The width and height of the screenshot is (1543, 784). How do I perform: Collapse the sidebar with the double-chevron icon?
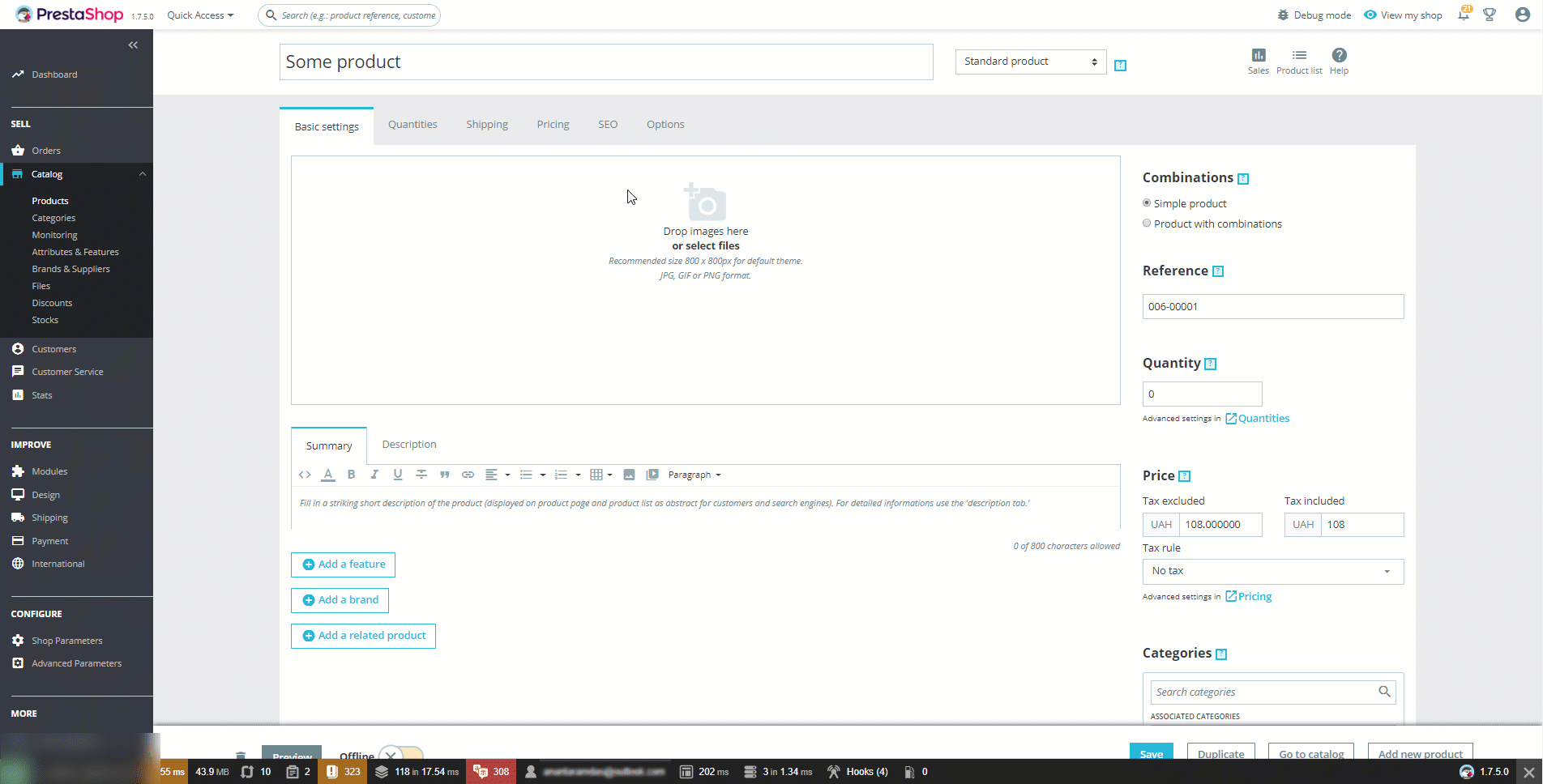[133, 45]
